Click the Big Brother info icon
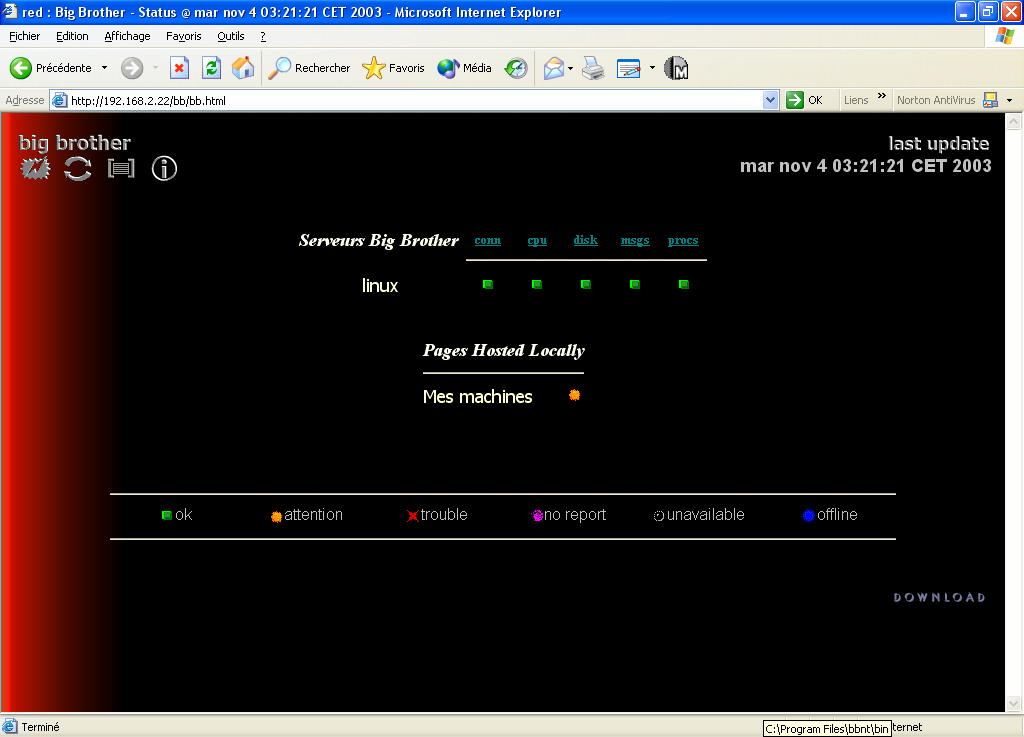 (164, 169)
